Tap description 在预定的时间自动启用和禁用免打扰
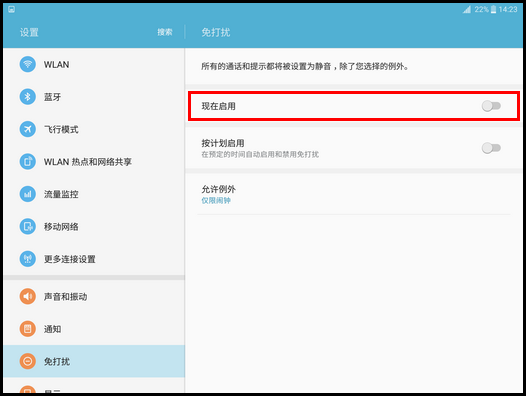Image resolution: width=526 pixels, height=396 pixels. [260, 154]
